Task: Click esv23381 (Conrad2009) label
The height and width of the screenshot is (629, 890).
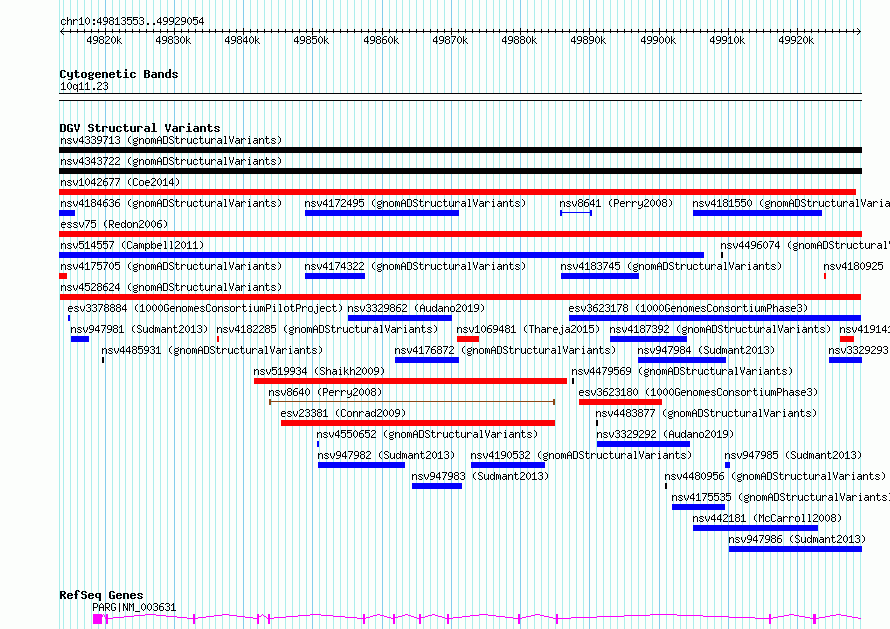Action: [x=343, y=413]
